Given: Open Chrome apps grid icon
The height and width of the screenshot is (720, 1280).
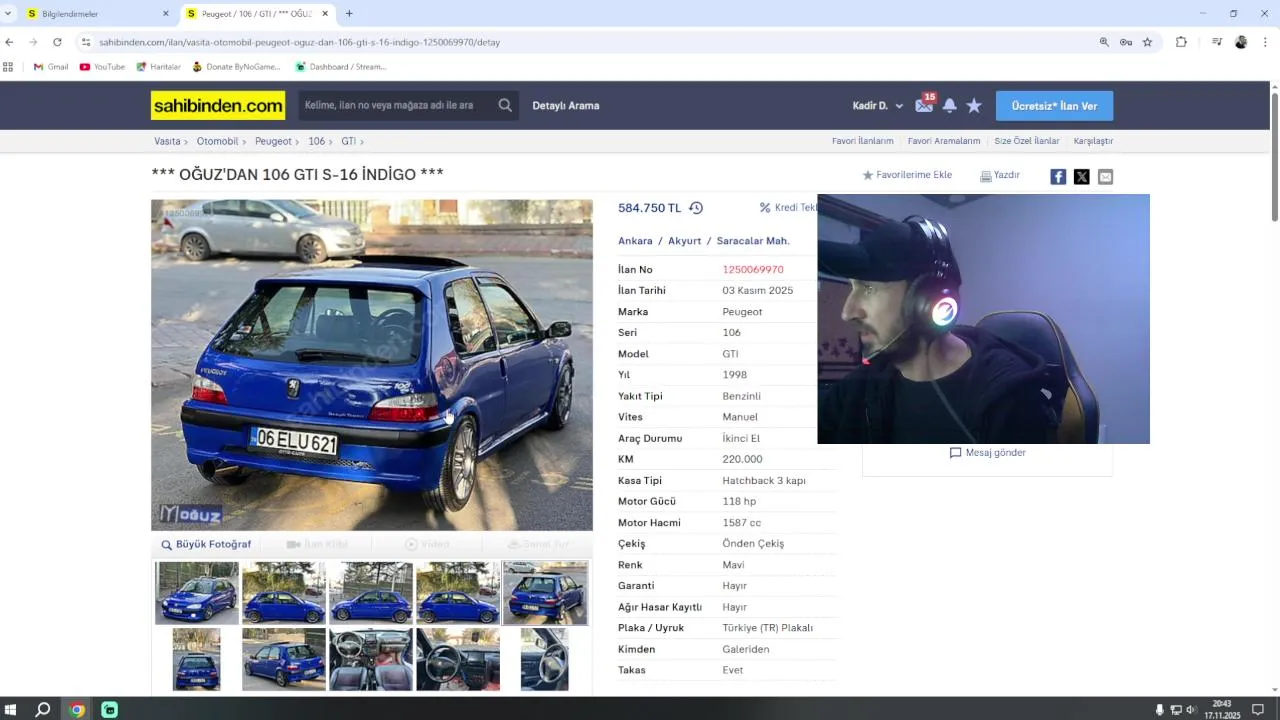Looking at the screenshot, I should click(8, 67).
